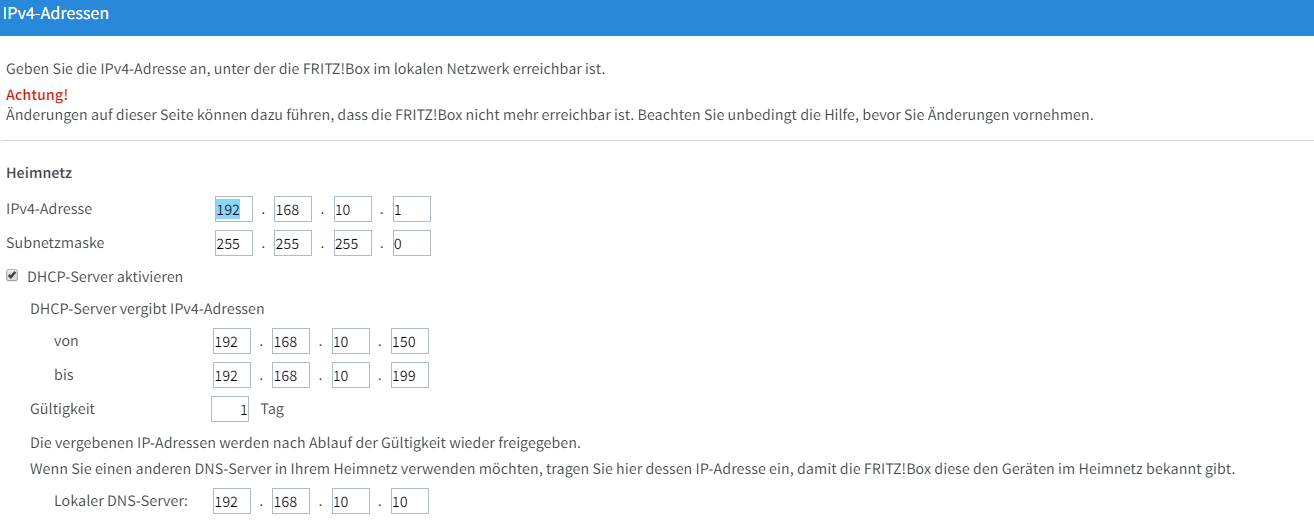The image size is (1314, 530).
Task: Focus the third octet of DHCP 'von' address
Action: click(350, 342)
